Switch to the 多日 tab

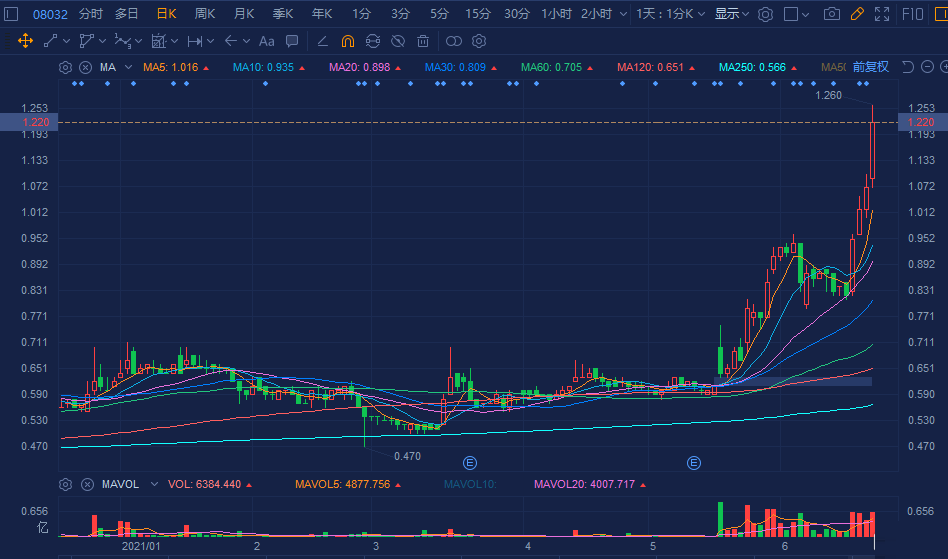[x=127, y=14]
